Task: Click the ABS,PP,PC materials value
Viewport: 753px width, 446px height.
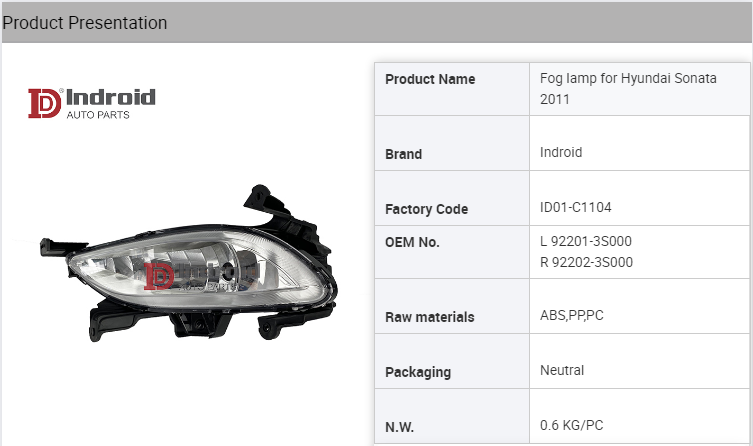Action: pos(572,316)
